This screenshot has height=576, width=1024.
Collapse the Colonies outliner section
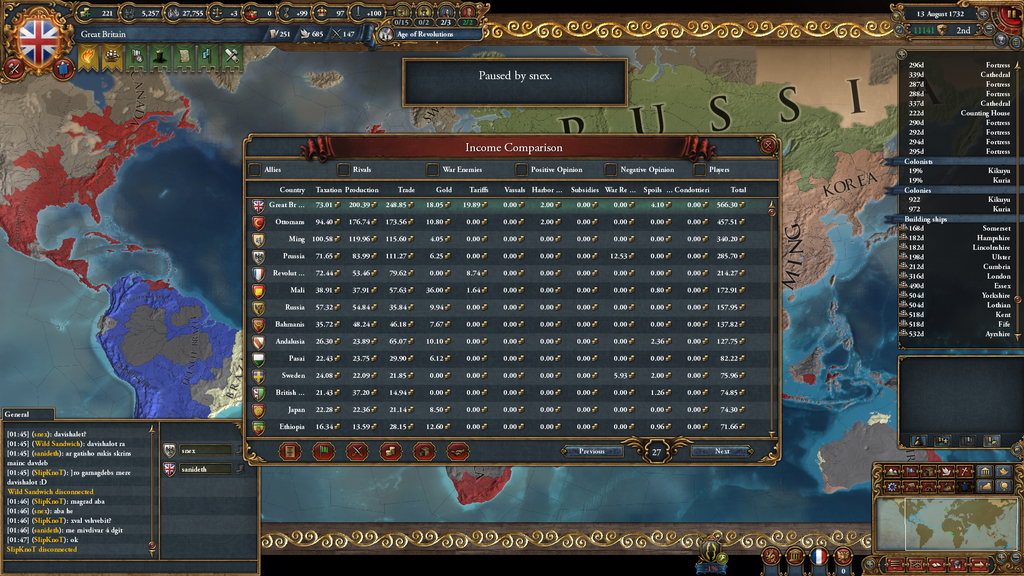click(x=918, y=190)
